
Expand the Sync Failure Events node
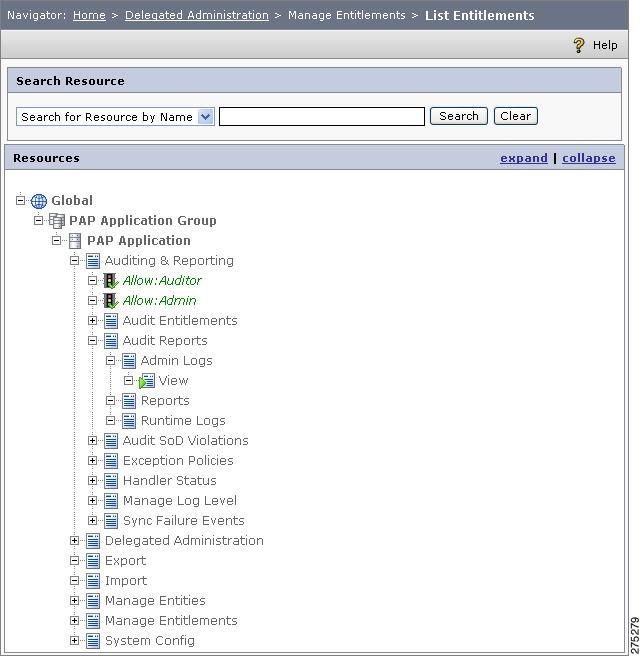pos(92,520)
